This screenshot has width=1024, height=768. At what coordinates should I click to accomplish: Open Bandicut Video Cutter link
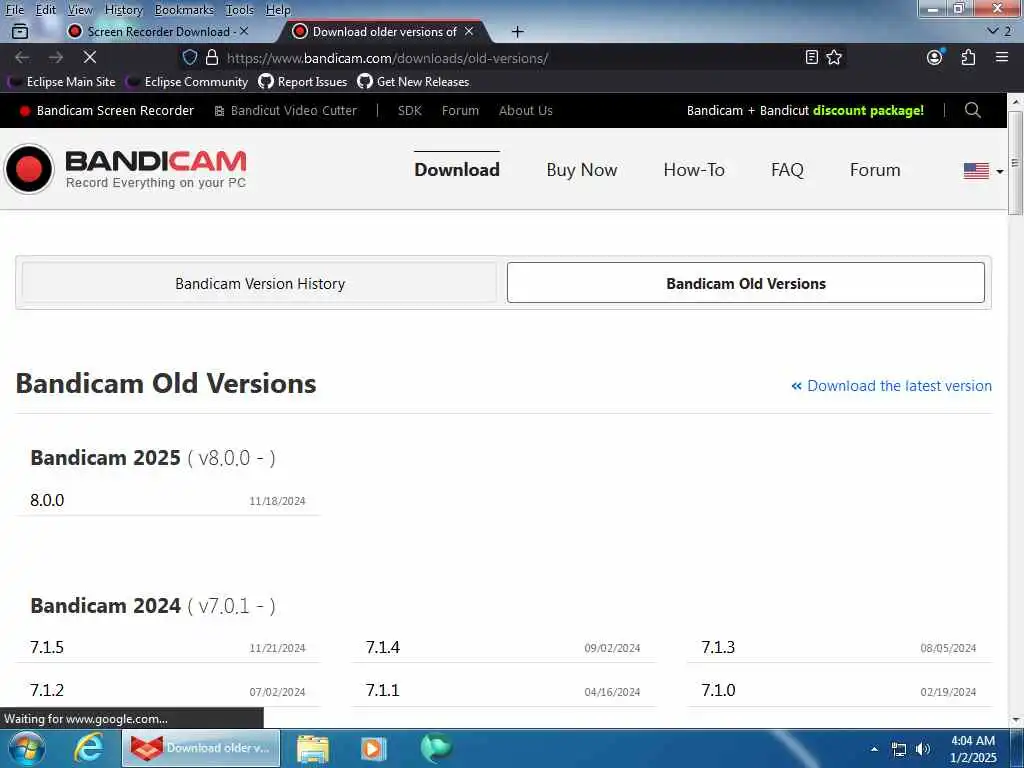pyautogui.click(x=286, y=110)
